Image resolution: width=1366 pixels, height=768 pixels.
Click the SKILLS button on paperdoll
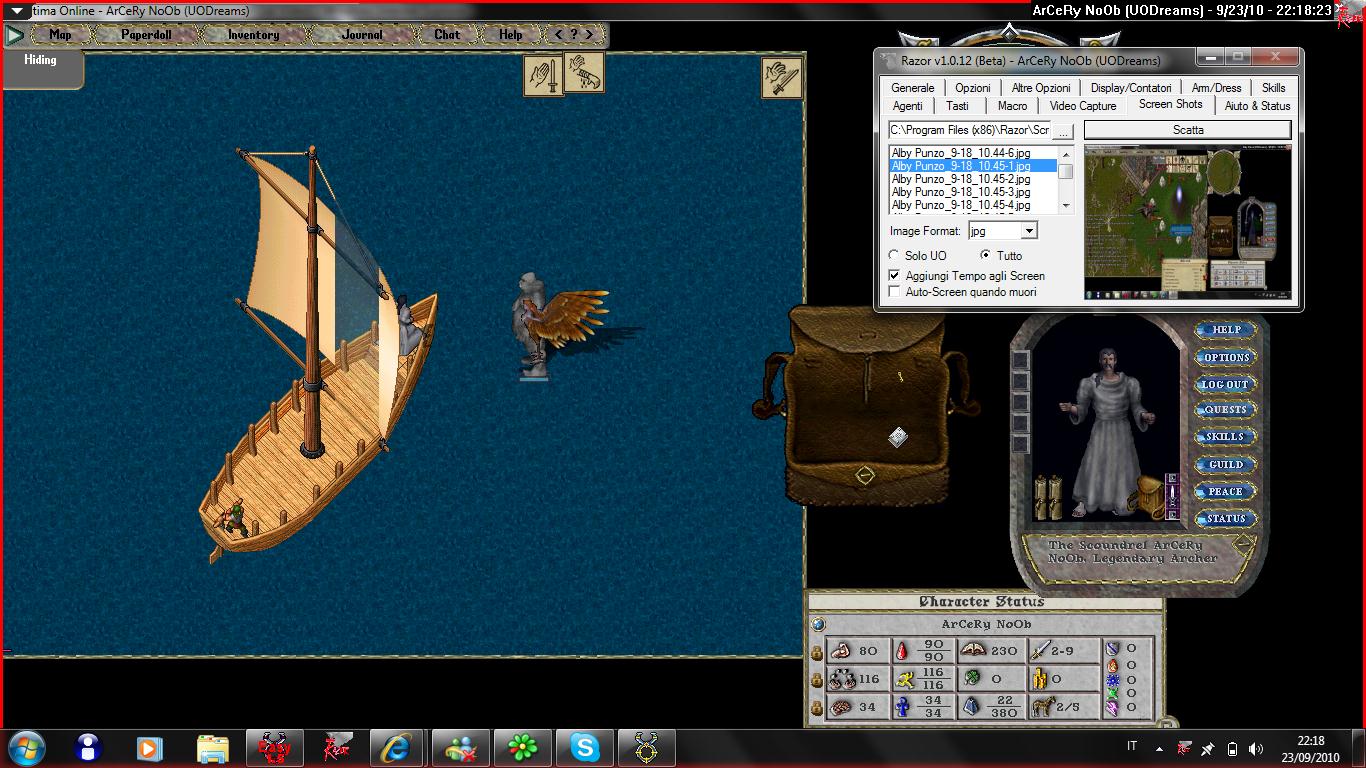pos(1226,437)
